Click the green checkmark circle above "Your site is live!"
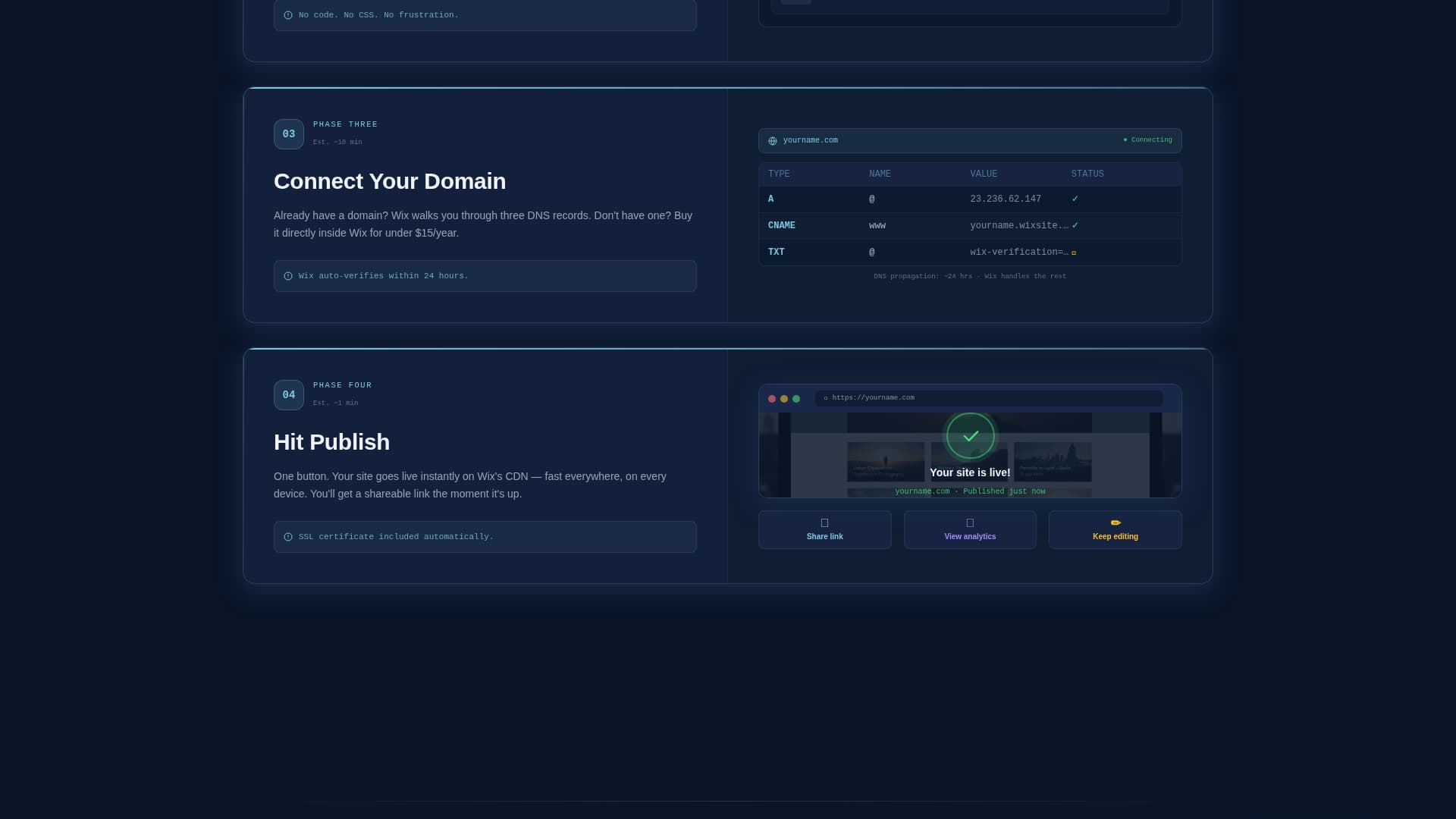 (970, 436)
